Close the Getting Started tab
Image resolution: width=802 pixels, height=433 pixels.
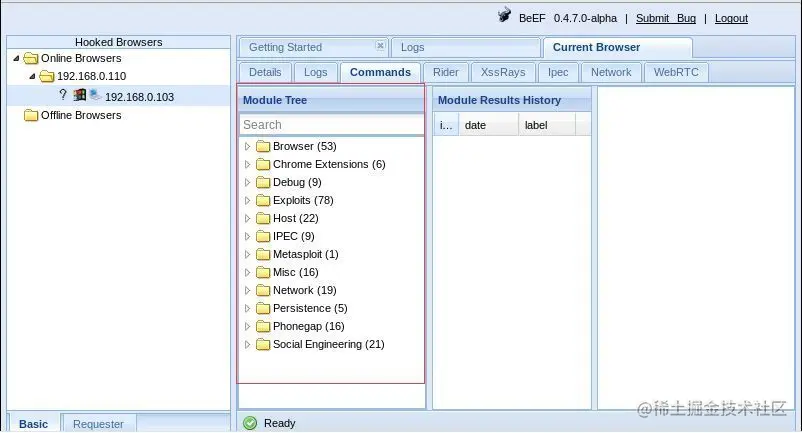[380, 45]
